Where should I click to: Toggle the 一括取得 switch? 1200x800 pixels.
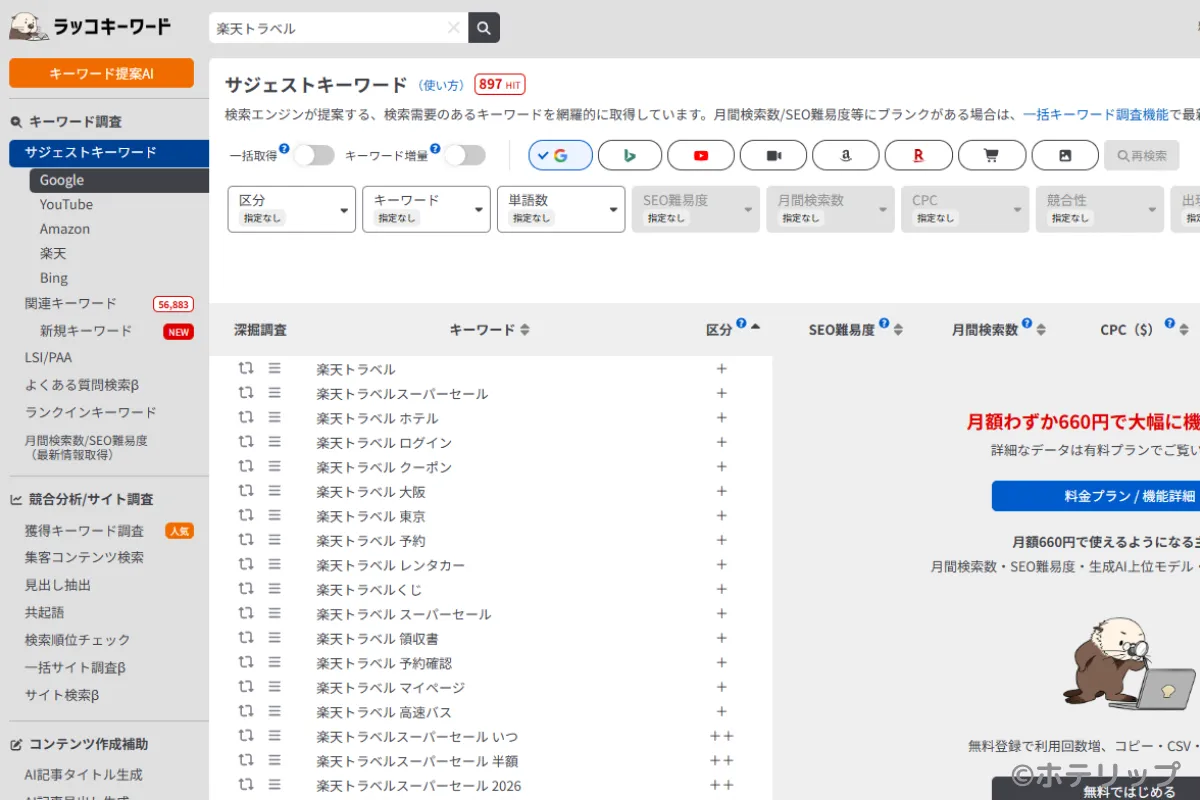pyautogui.click(x=313, y=155)
